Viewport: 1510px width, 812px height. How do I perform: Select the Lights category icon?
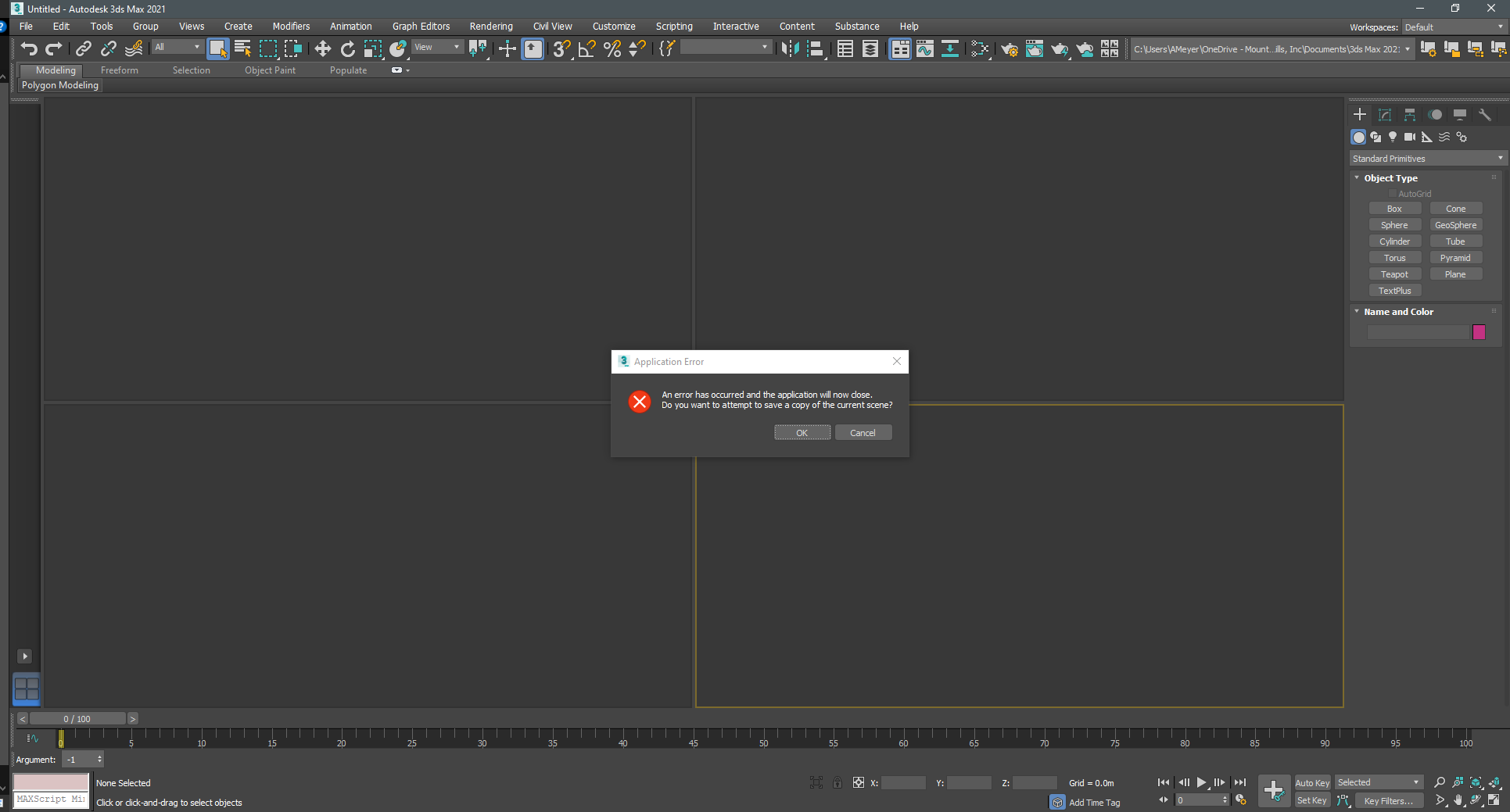pyautogui.click(x=1393, y=137)
